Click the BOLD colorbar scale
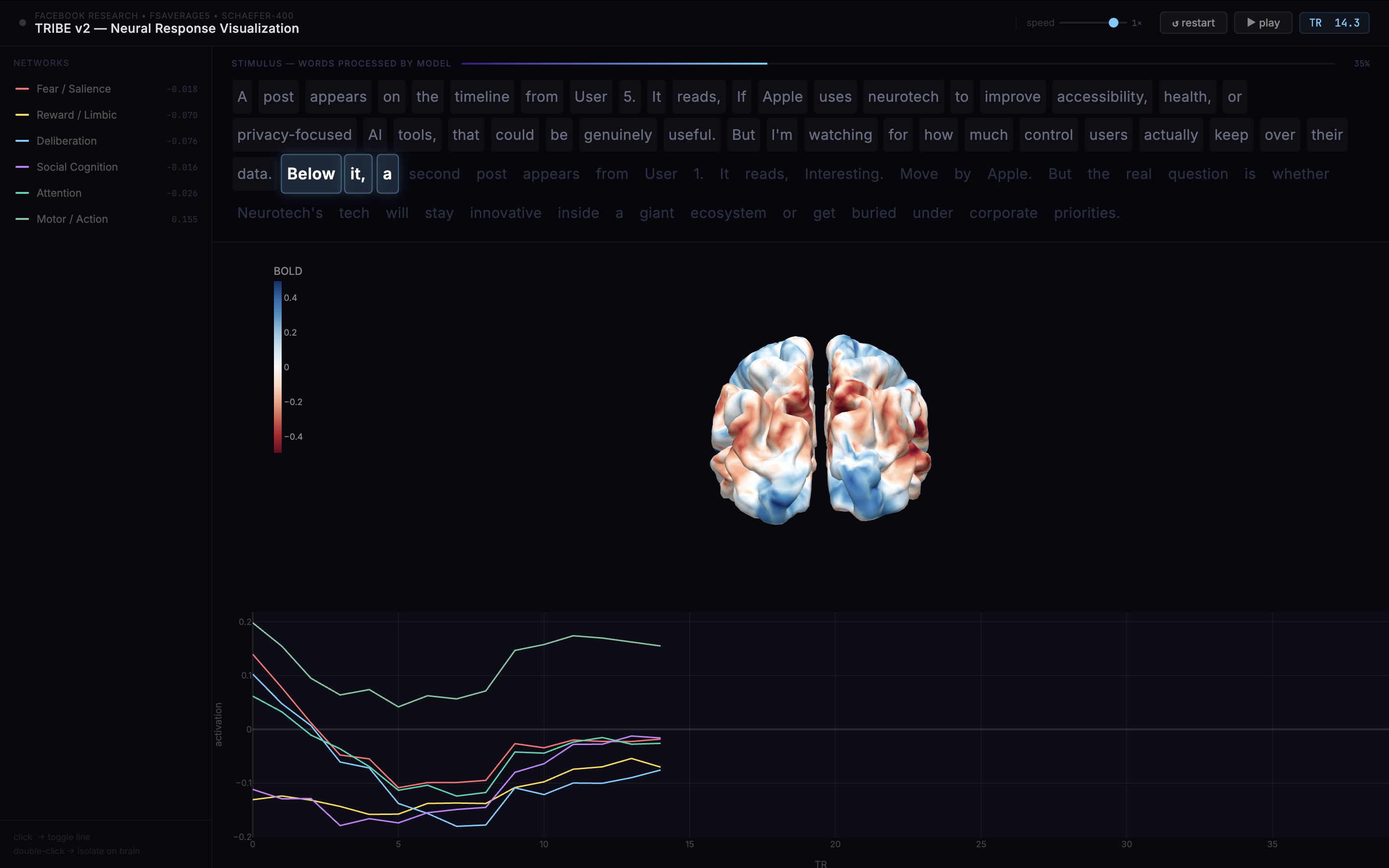 tap(278, 367)
